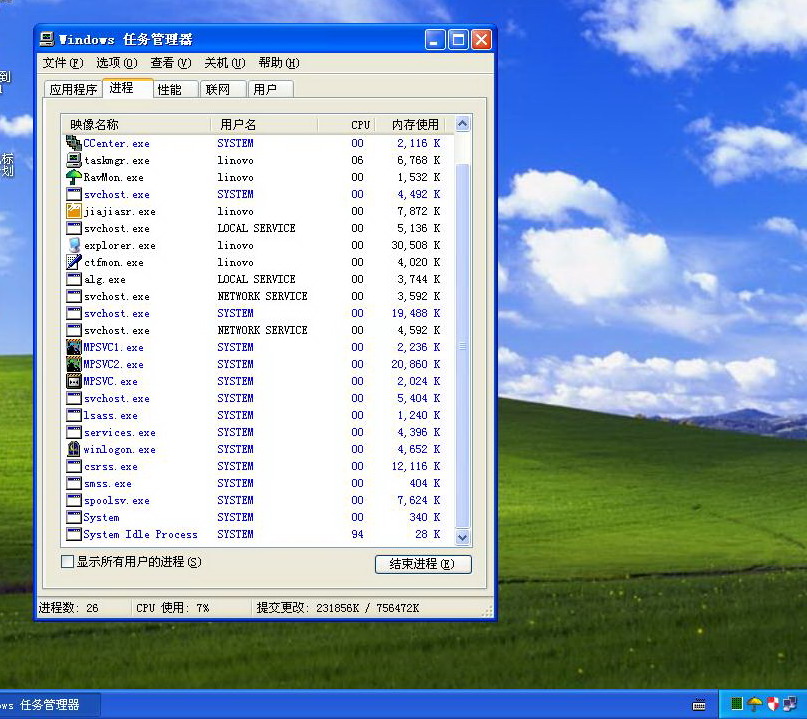Screen dimensions: 807x719
Task: Click the alg.exe process icon
Action: pyautogui.click(x=74, y=279)
